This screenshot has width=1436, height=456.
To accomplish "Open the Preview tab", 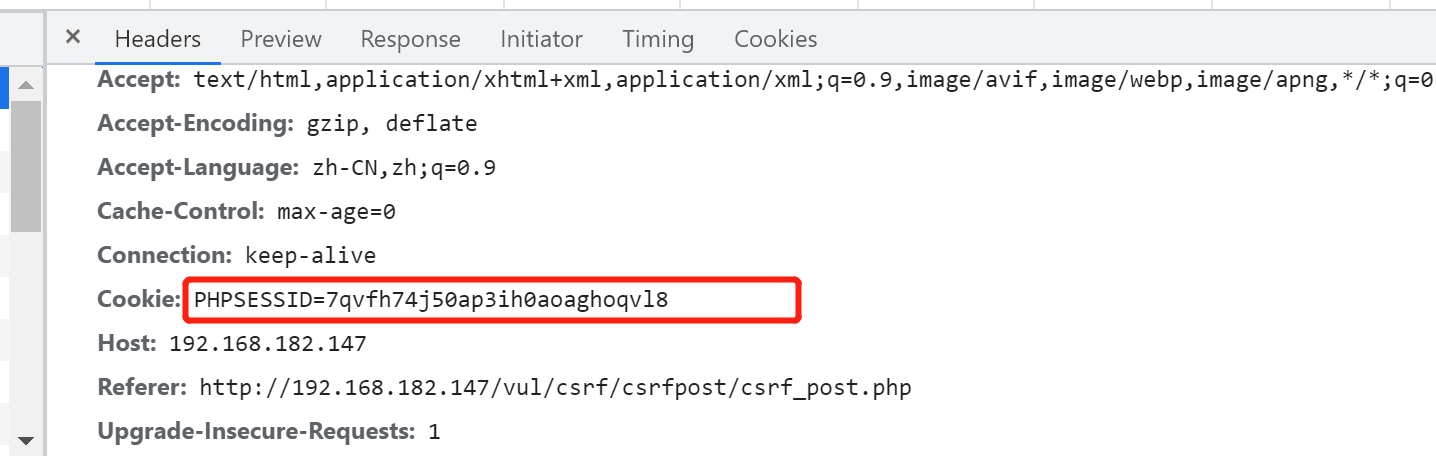I will [x=281, y=39].
